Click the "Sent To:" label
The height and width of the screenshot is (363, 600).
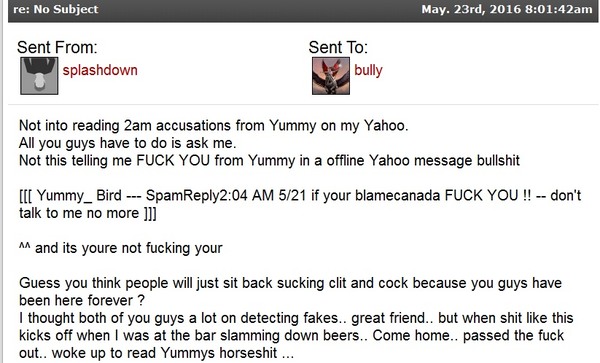click(338, 47)
